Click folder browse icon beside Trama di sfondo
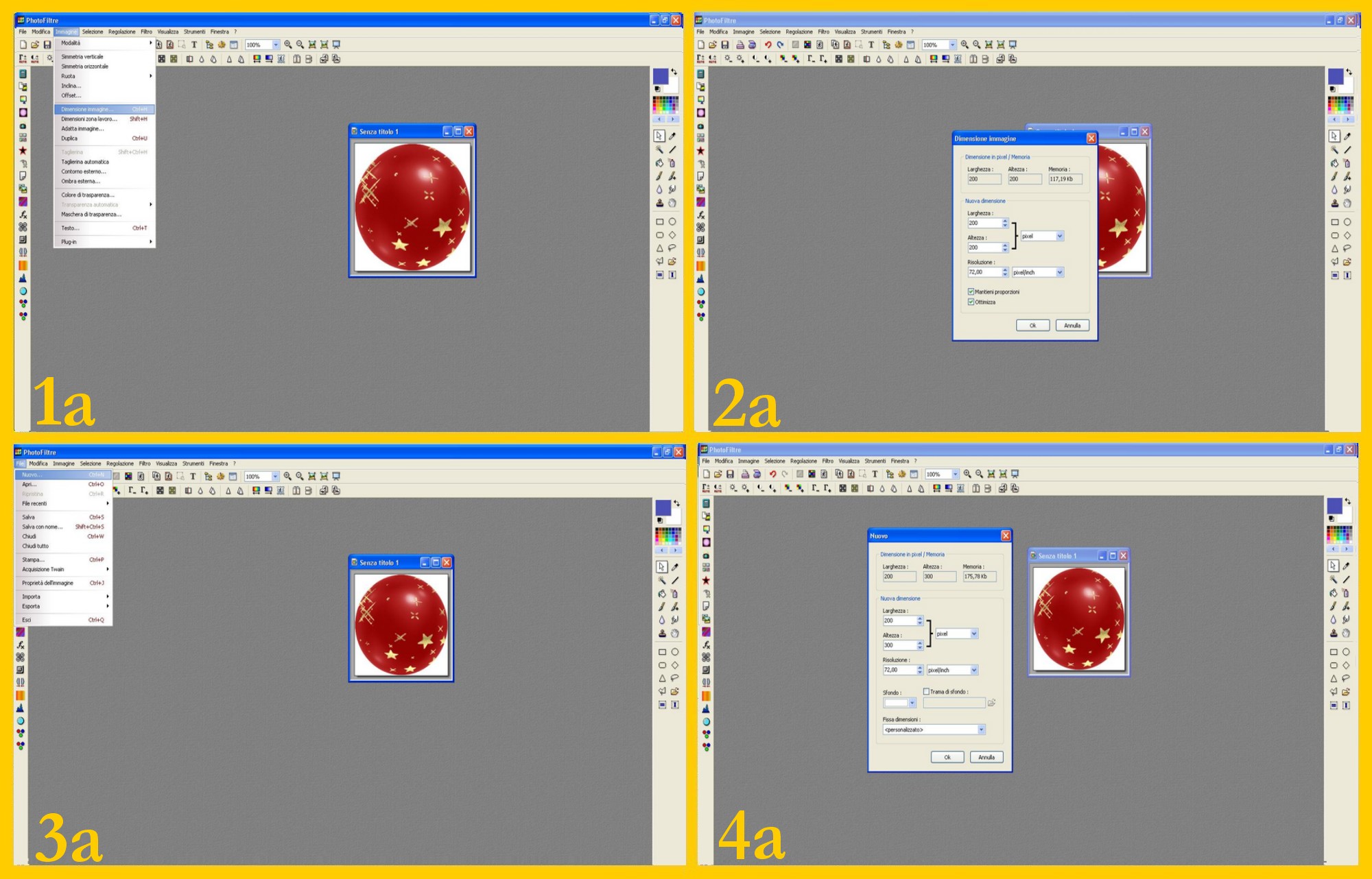1372x879 pixels. tap(991, 703)
